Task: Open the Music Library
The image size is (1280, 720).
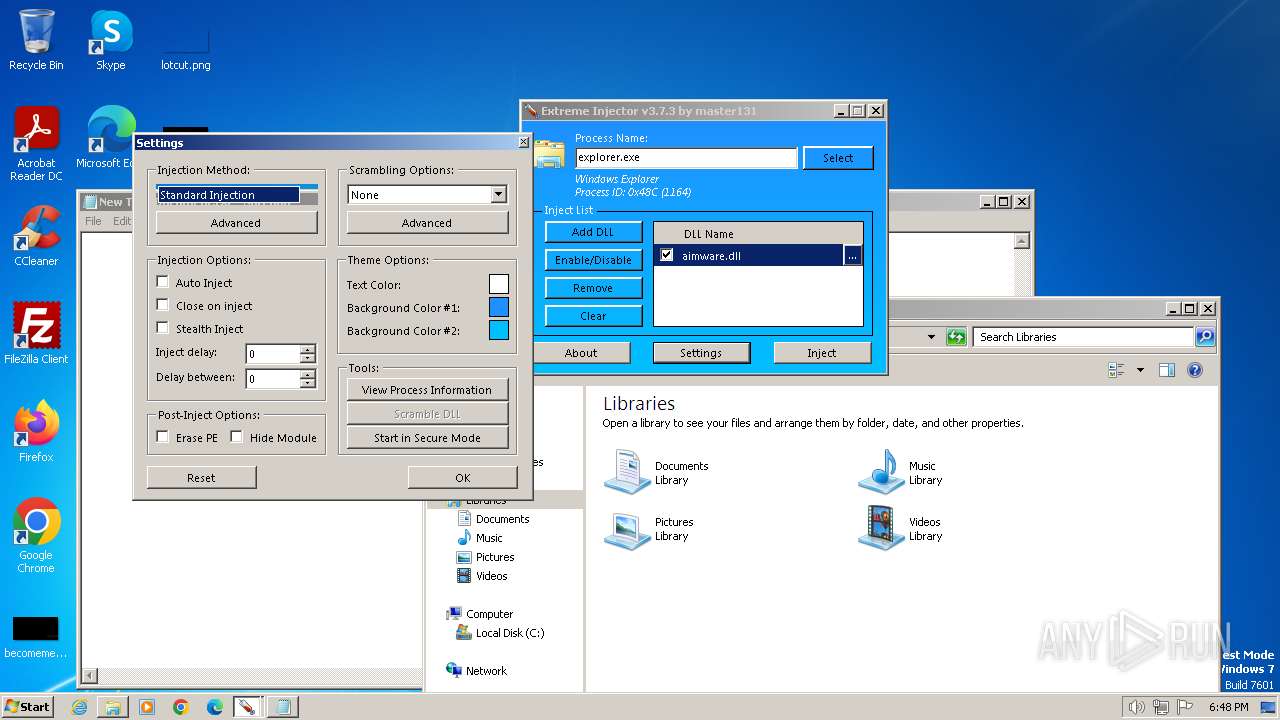Action: (901, 472)
